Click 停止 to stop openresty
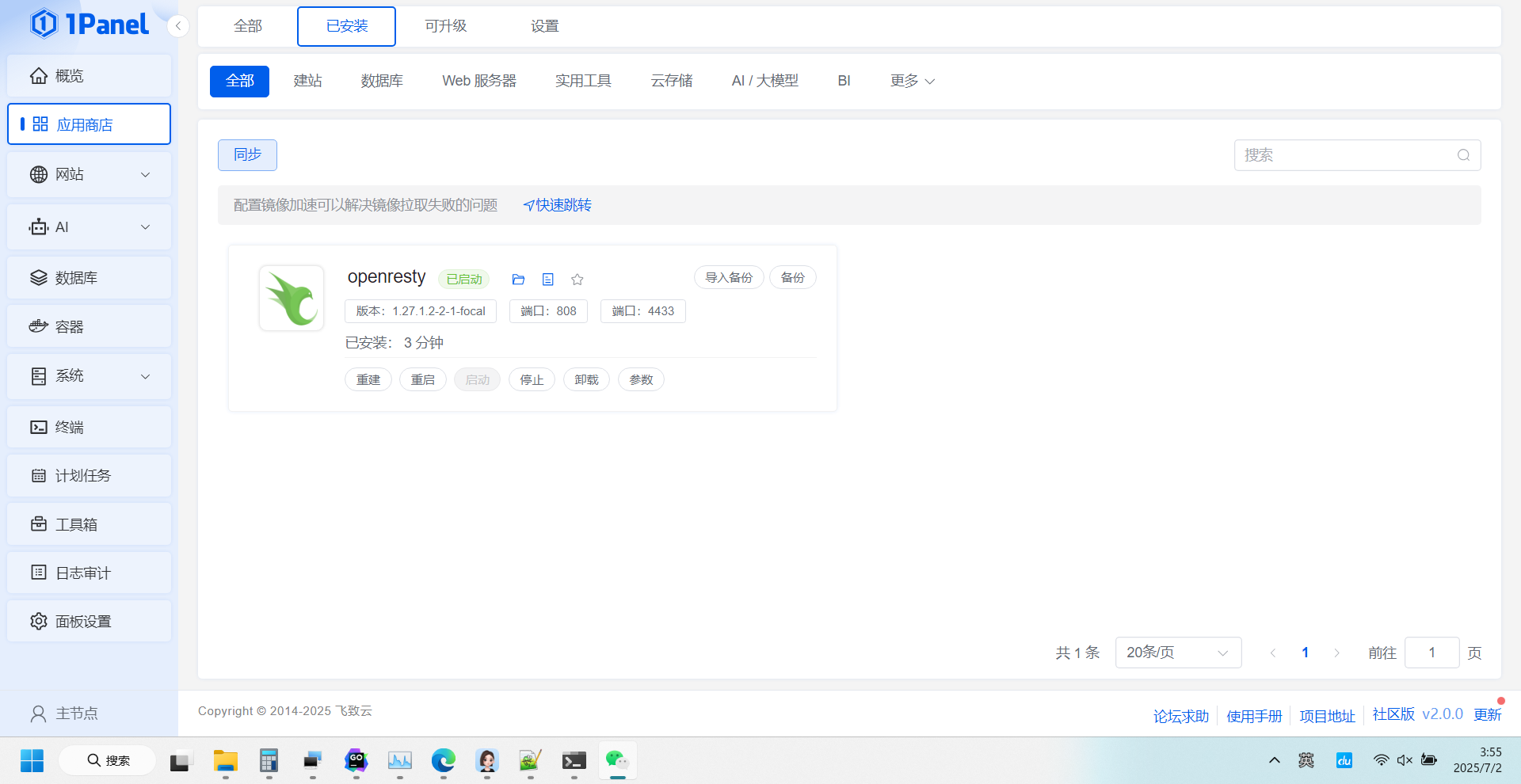1521x784 pixels. click(x=532, y=380)
